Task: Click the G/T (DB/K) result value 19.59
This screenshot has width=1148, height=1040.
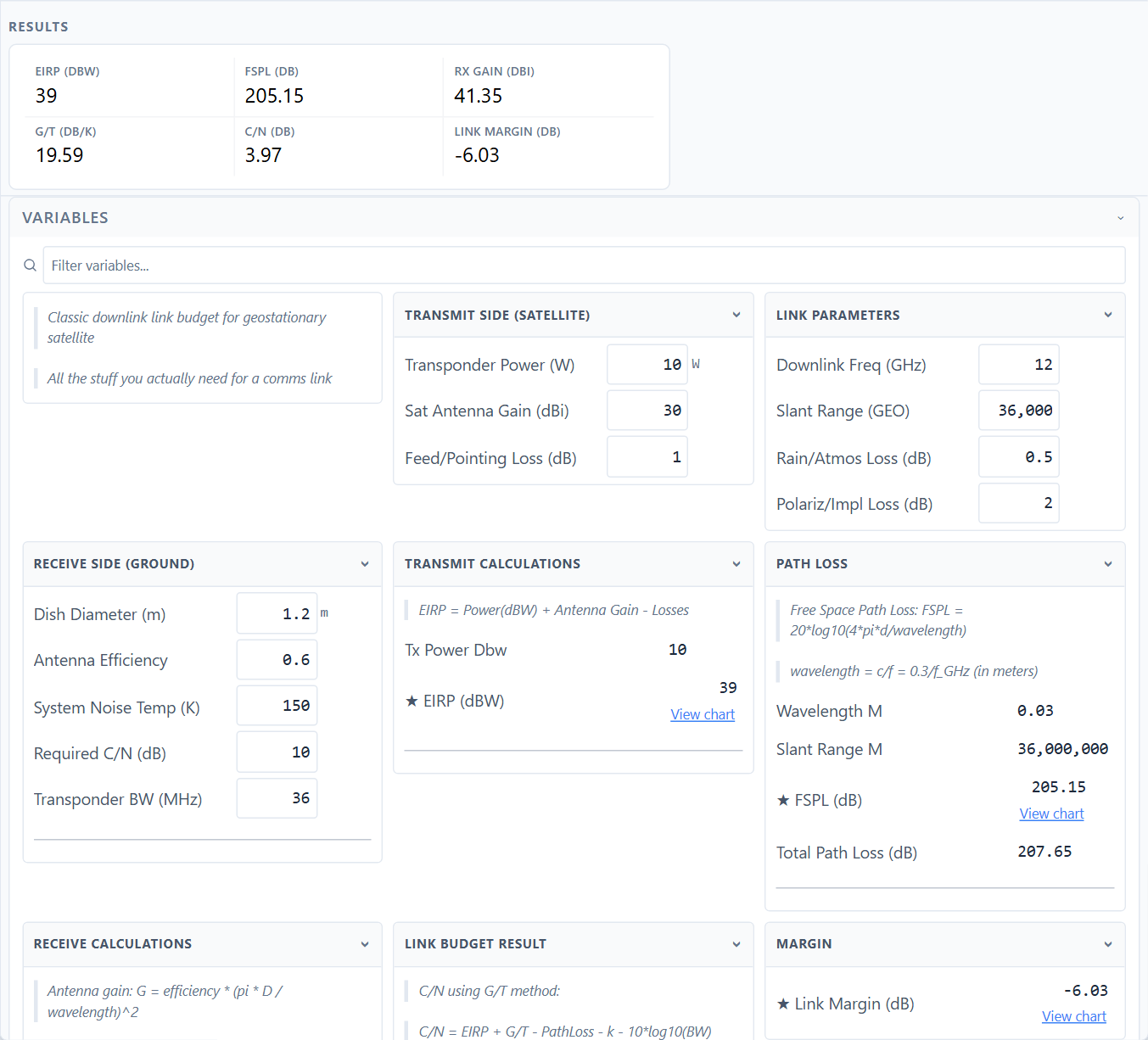Action: pos(59,155)
